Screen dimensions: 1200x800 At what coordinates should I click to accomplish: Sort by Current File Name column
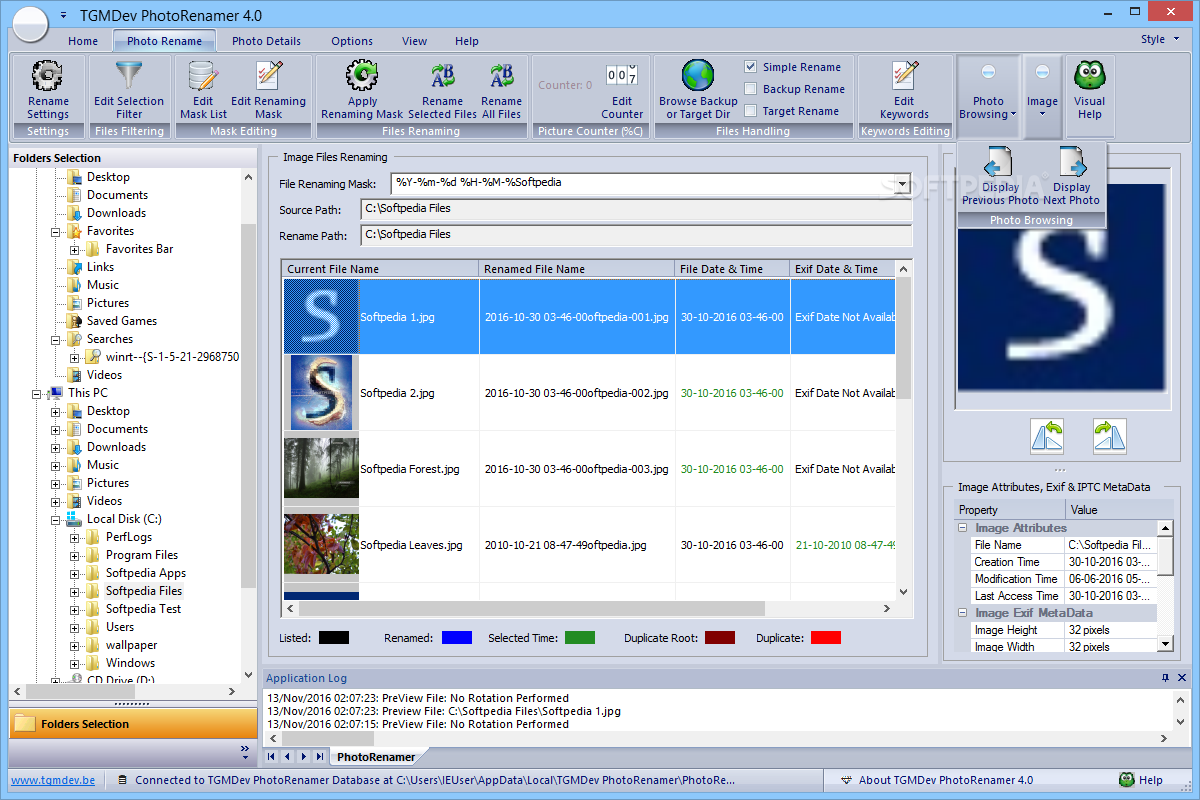click(x=381, y=269)
